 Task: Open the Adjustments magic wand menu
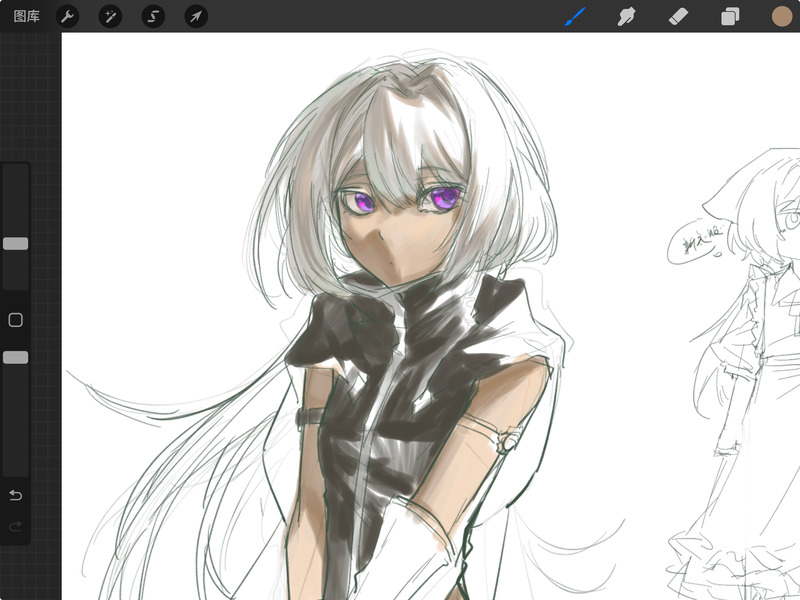click(x=110, y=16)
